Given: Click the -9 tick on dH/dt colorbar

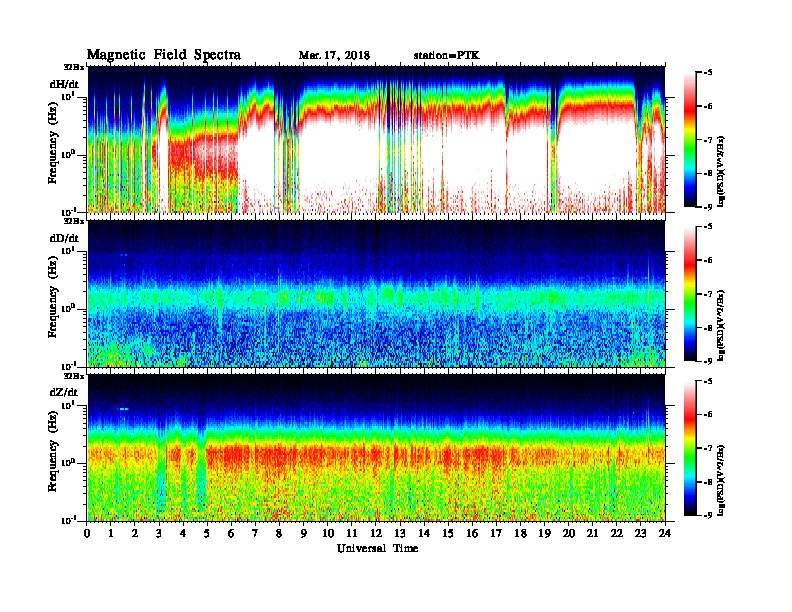Looking at the screenshot, I should point(708,207).
